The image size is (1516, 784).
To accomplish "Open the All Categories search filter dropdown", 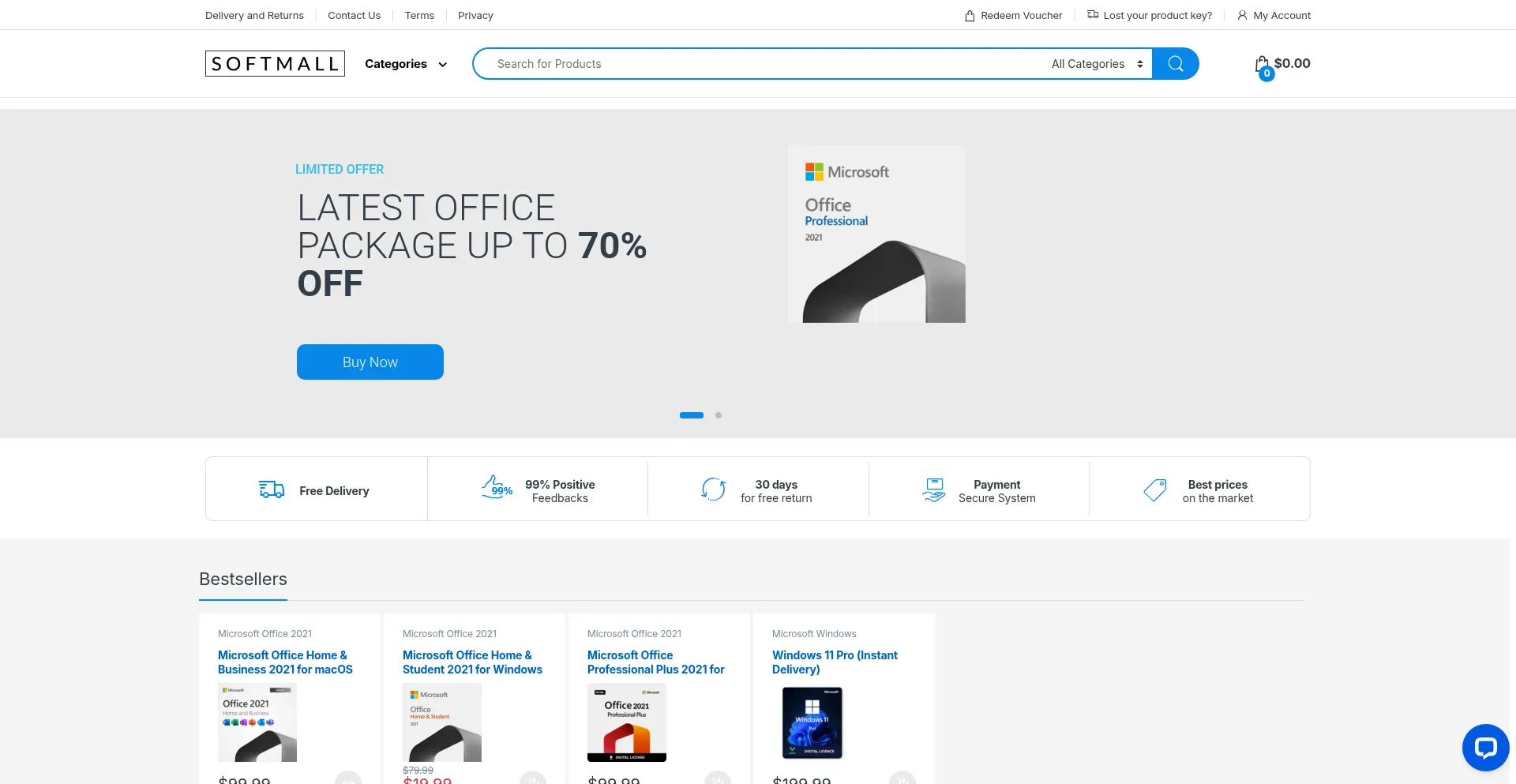I will (1098, 64).
